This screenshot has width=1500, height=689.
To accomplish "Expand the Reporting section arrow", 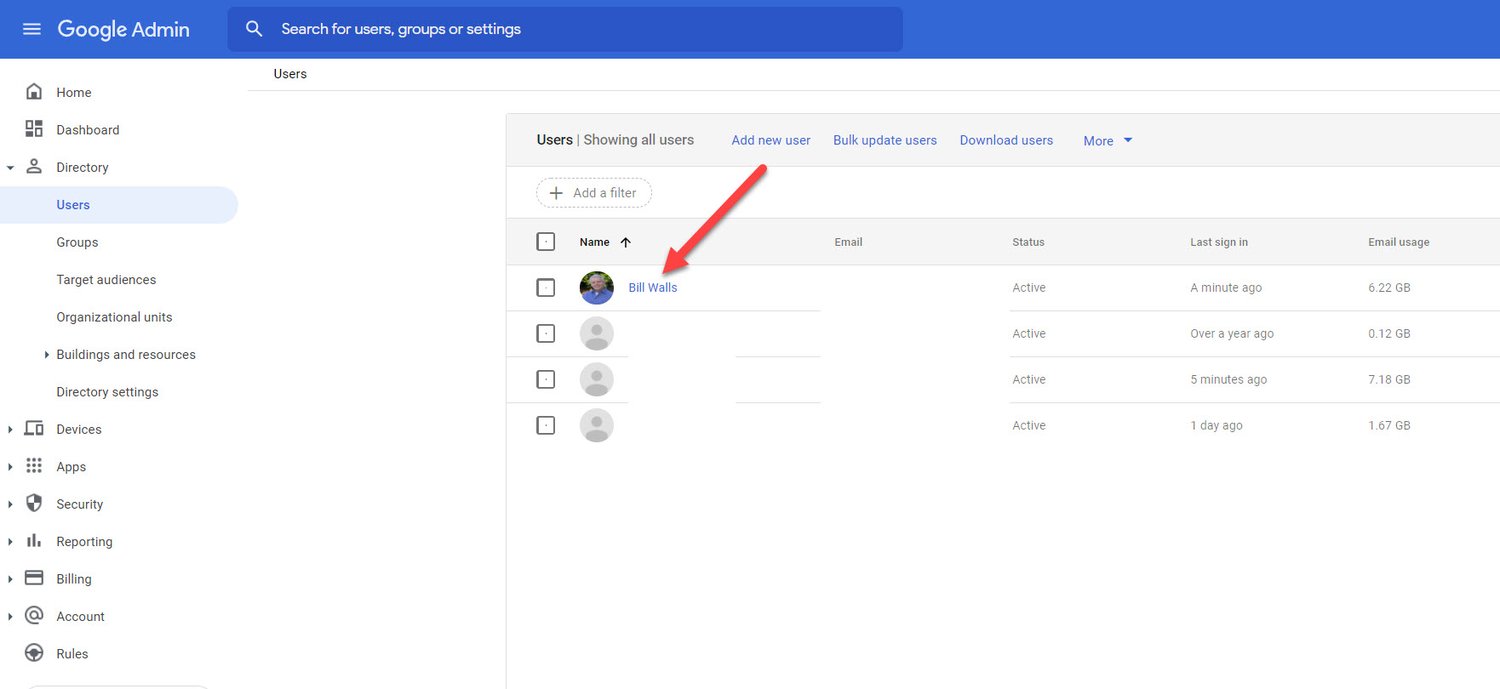I will click(x=10, y=542).
